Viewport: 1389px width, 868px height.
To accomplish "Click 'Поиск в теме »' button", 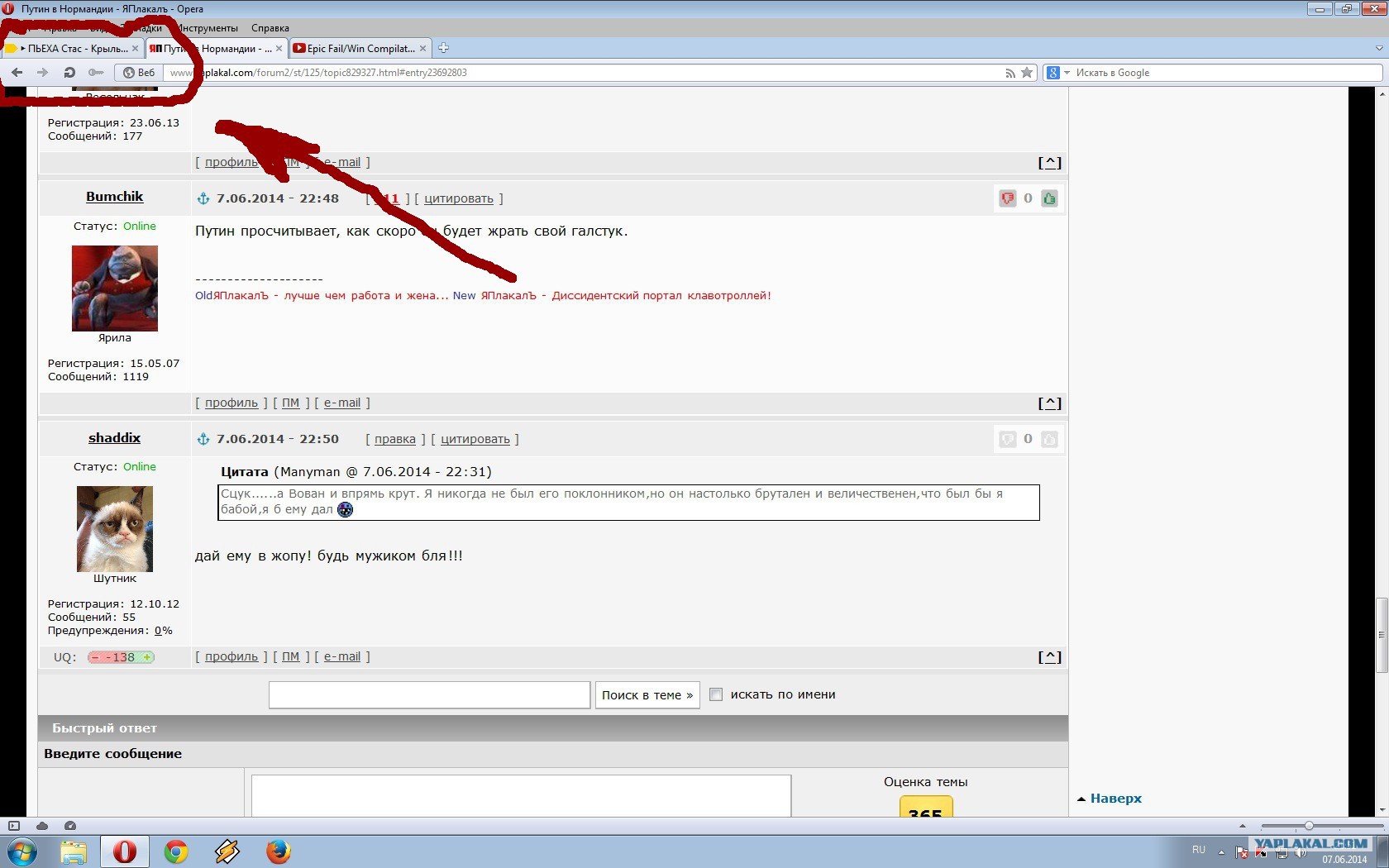I will (x=647, y=695).
